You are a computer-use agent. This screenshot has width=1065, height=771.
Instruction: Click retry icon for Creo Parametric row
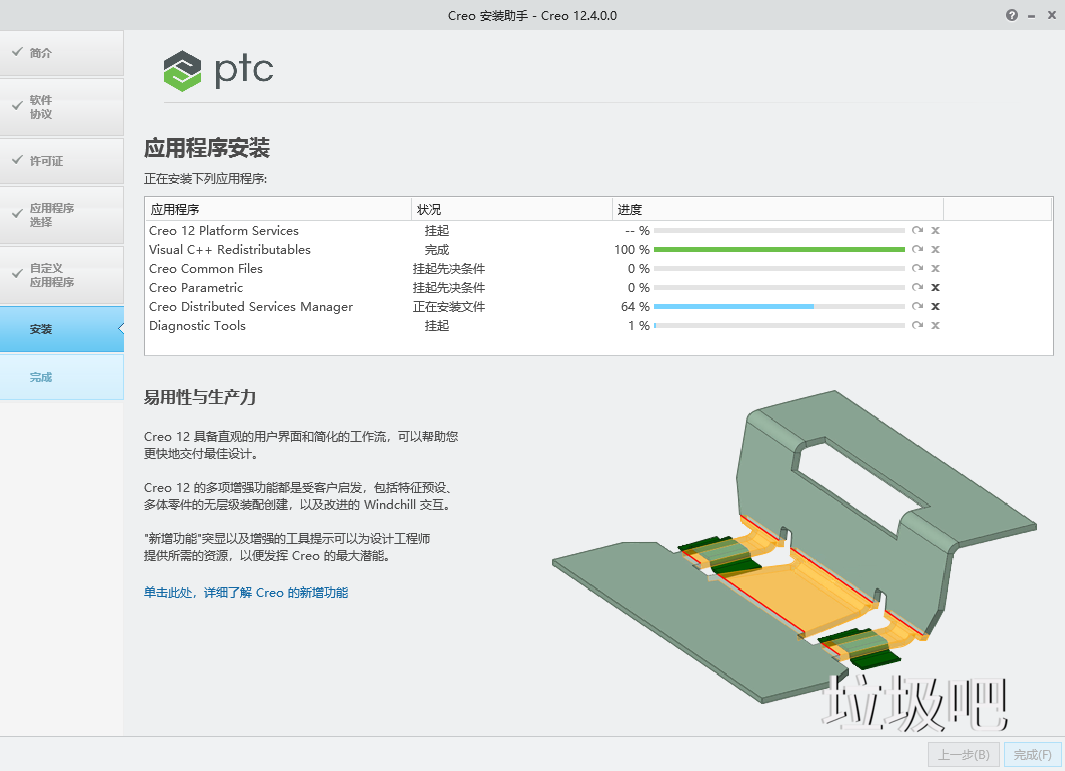pos(917,288)
